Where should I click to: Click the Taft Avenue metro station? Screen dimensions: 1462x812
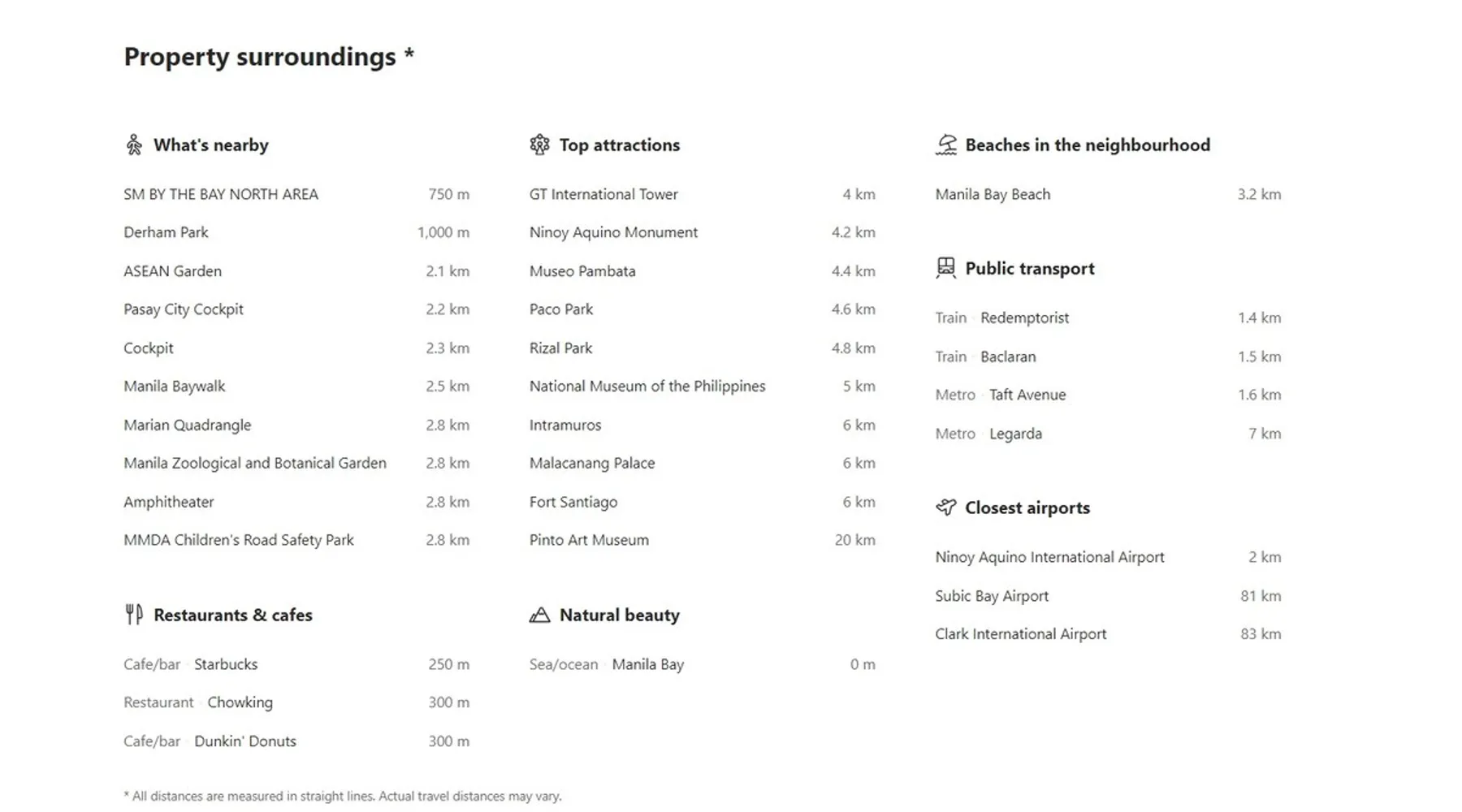pyautogui.click(x=1027, y=395)
